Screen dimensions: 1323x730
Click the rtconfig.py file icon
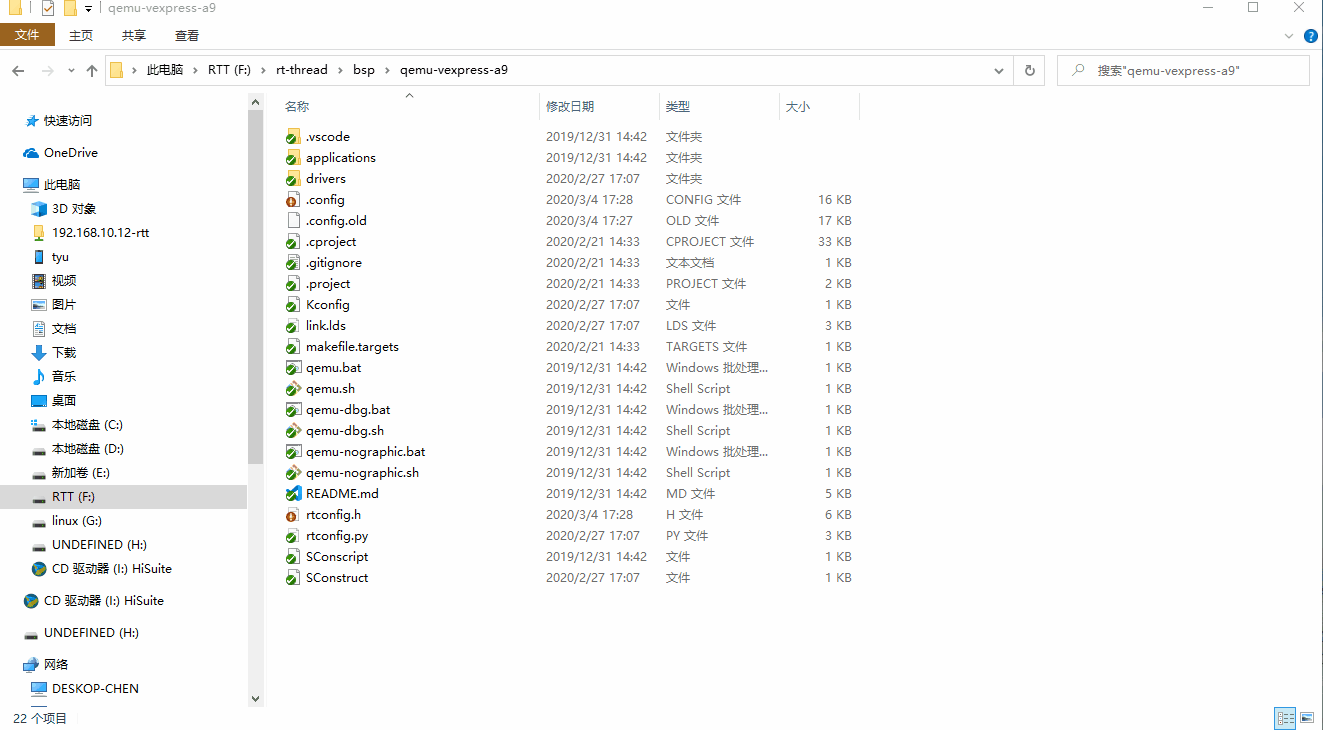[293, 536]
